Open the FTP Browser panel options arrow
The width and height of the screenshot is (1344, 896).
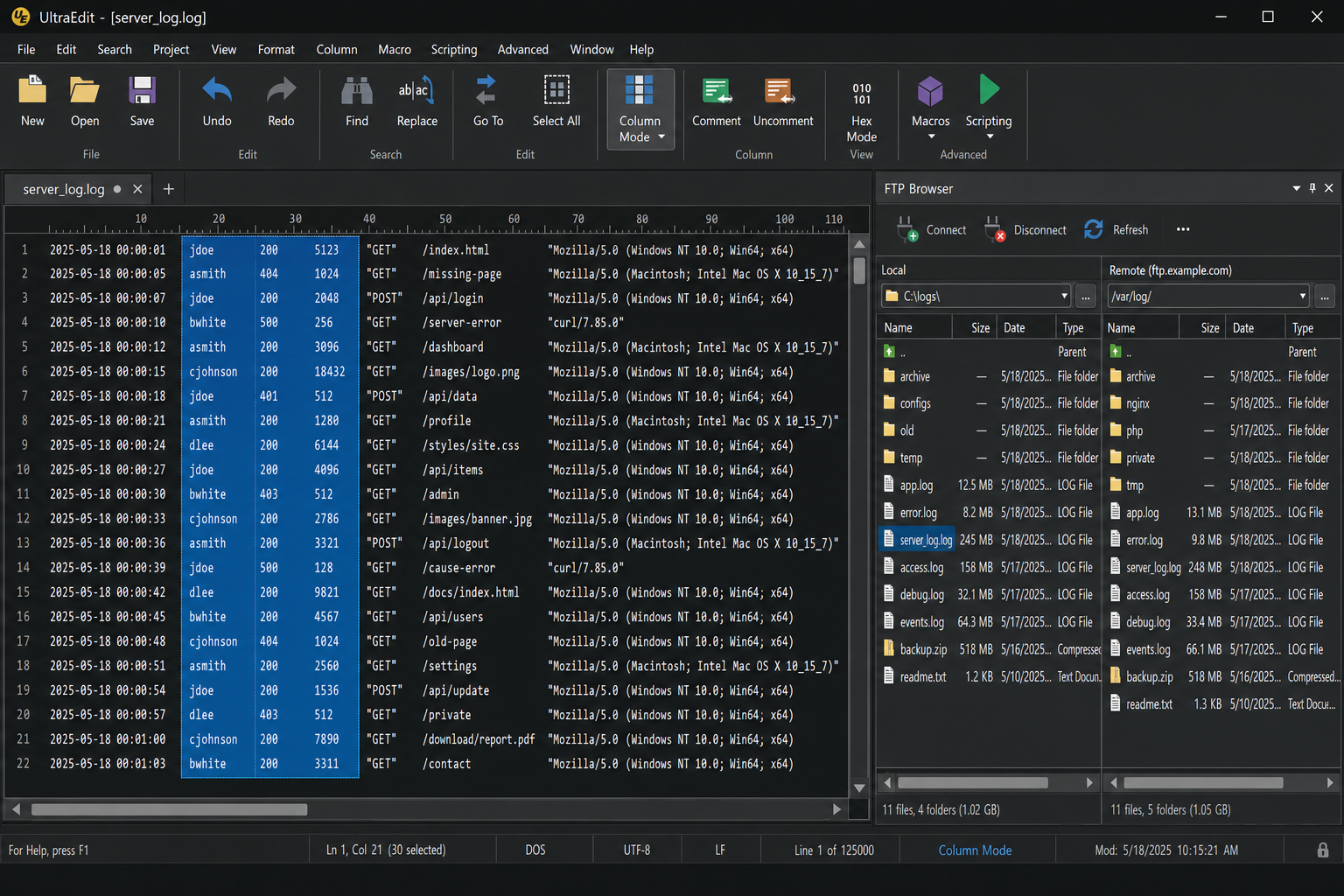(x=1296, y=188)
